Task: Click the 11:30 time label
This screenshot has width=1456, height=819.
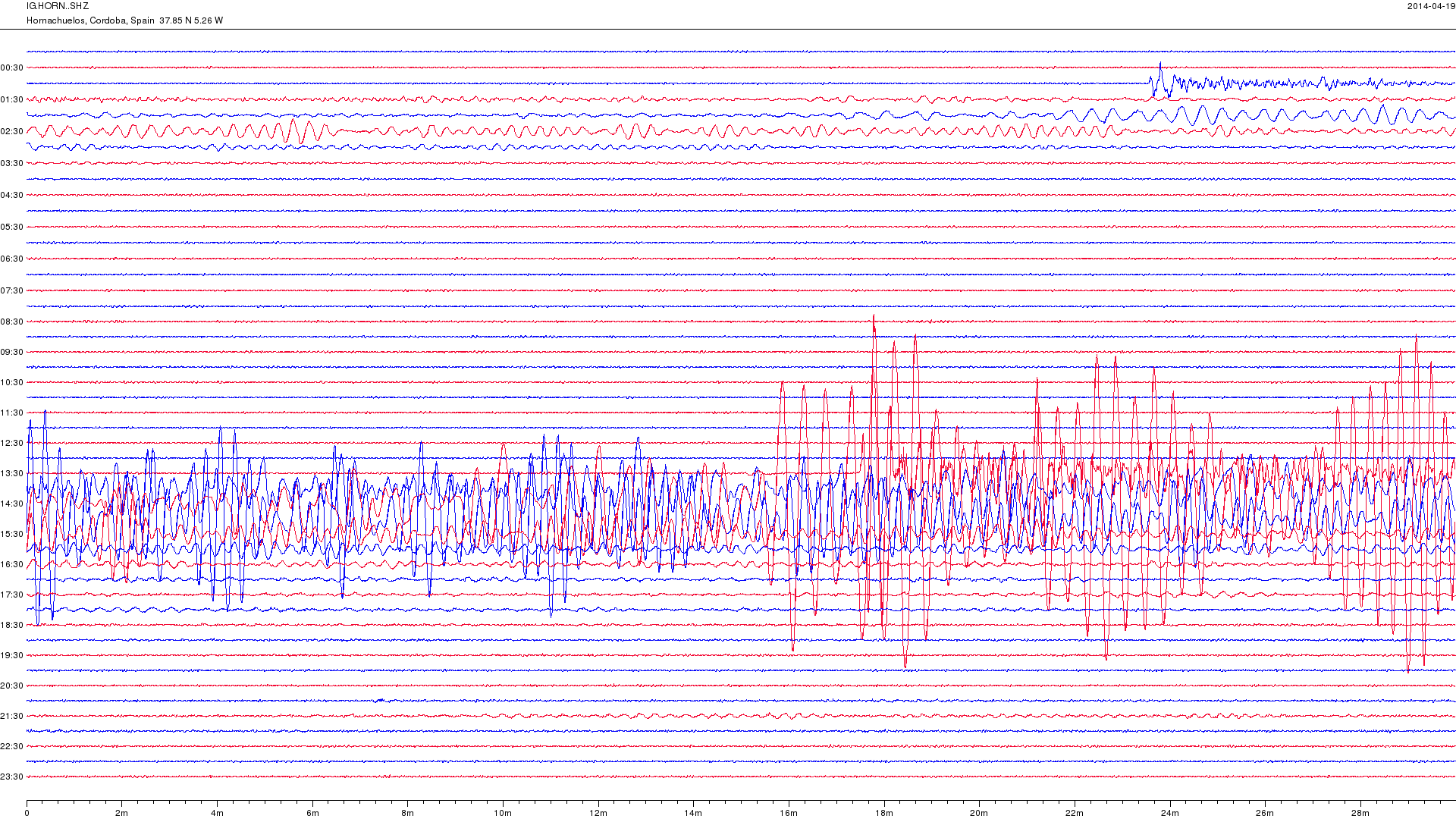Action: point(12,413)
